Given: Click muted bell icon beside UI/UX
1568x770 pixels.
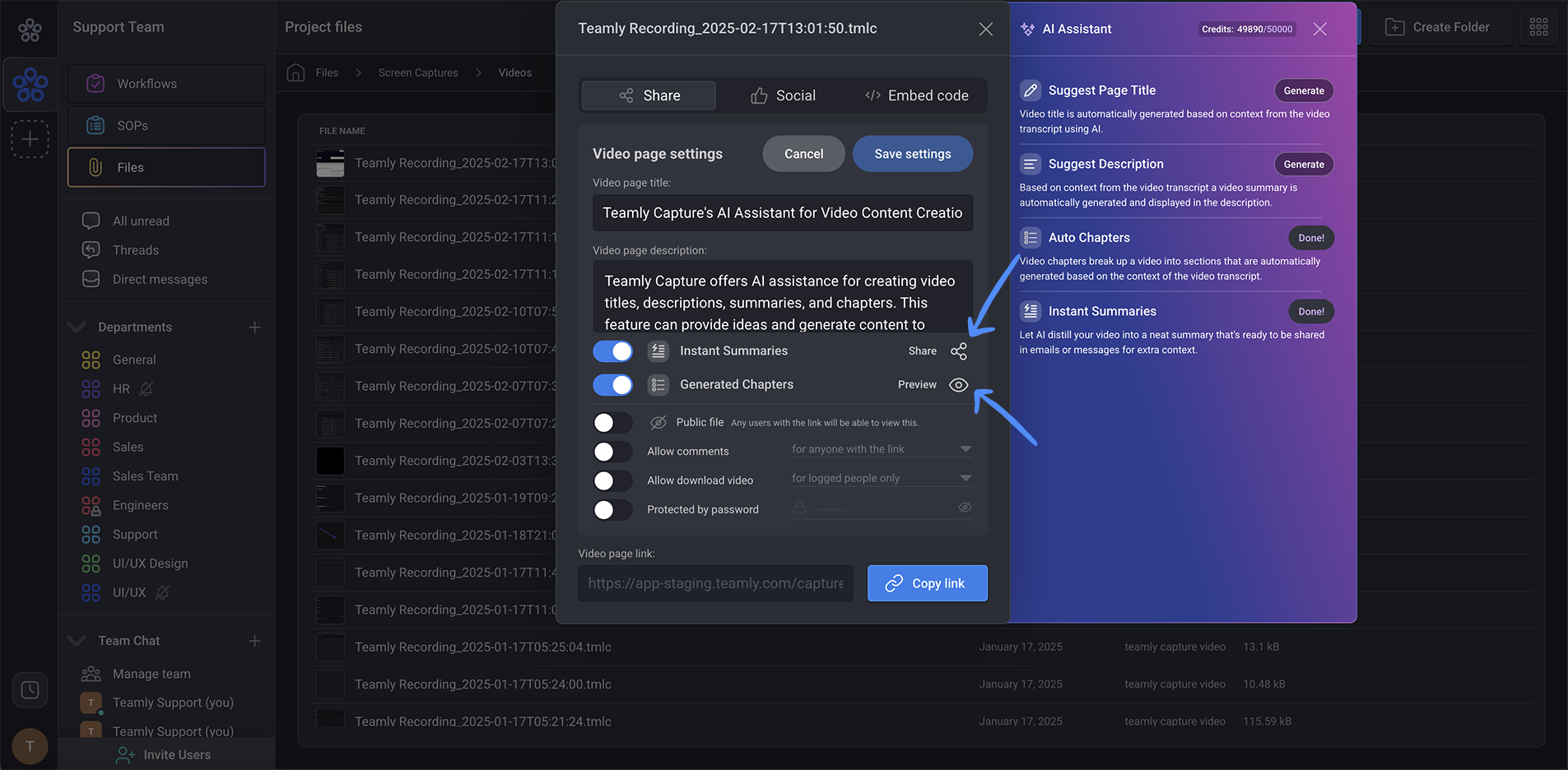Looking at the screenshot, I should point(163,592).
